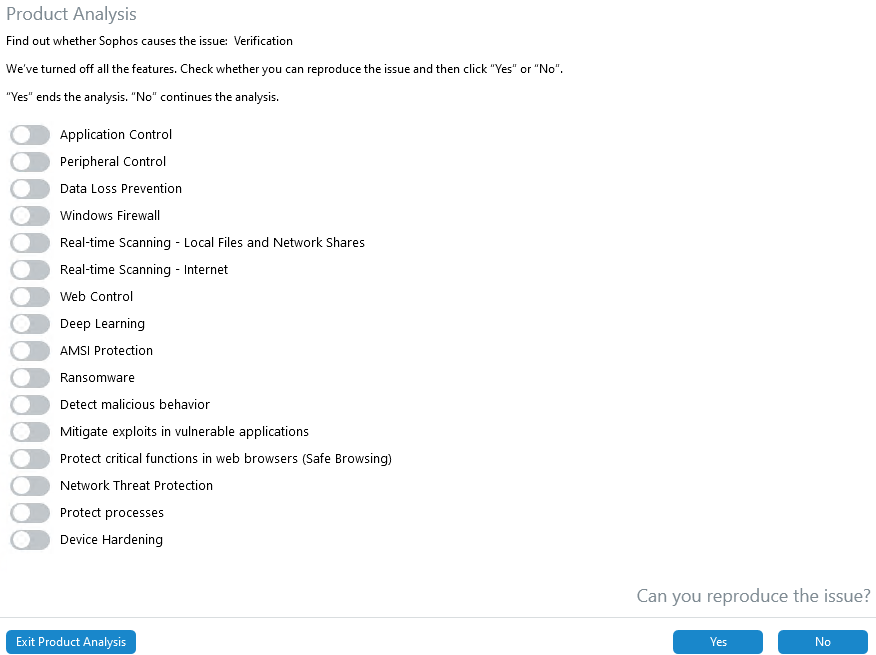Screen dimensions: 876x655
Task: Toggle the Protect processes switch
Action: tap(30, 513)
